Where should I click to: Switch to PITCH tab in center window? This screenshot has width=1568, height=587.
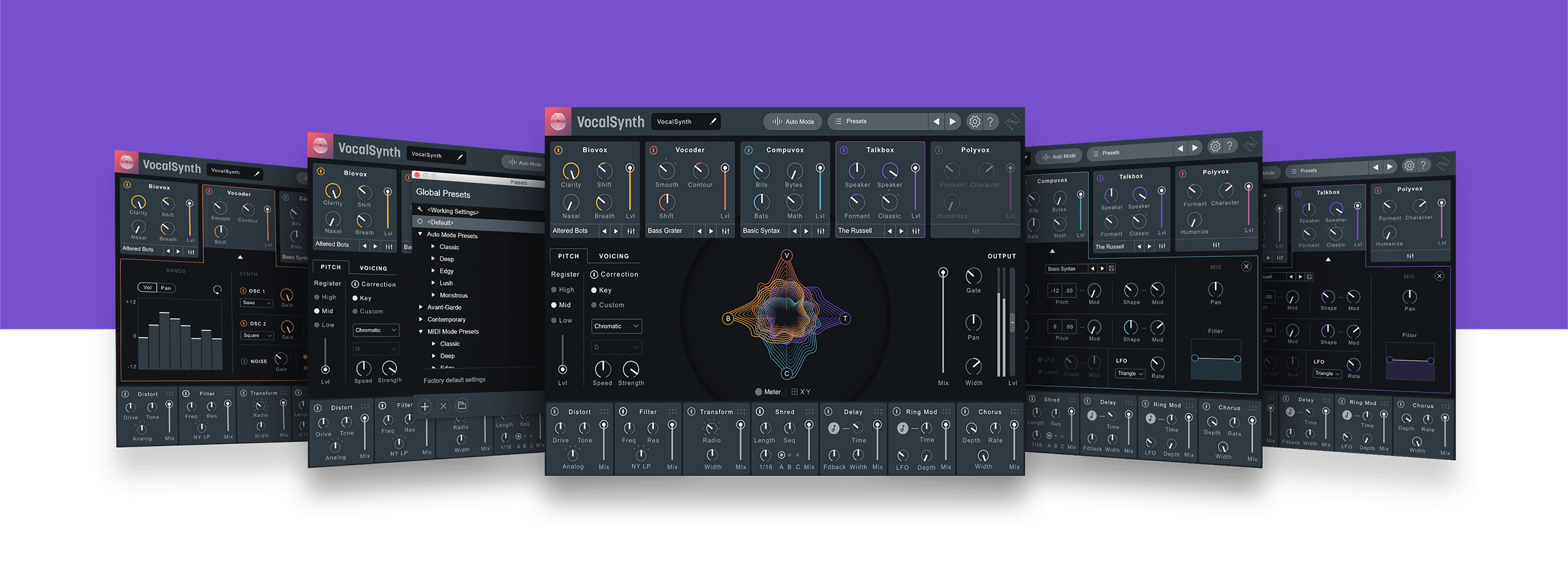click(568, 256)
